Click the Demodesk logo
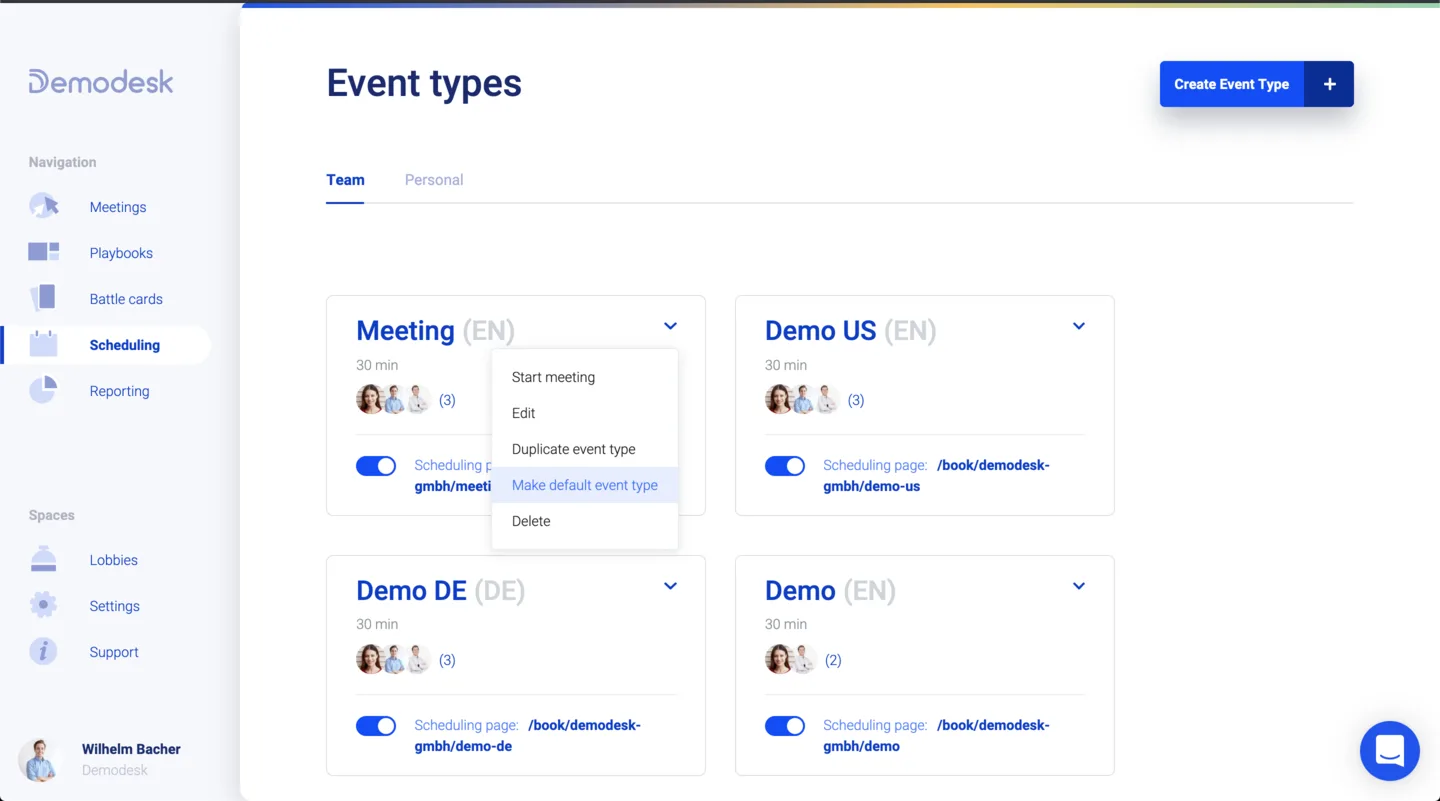Screen dimensions: 1440x801 click(x=101, y=82)
